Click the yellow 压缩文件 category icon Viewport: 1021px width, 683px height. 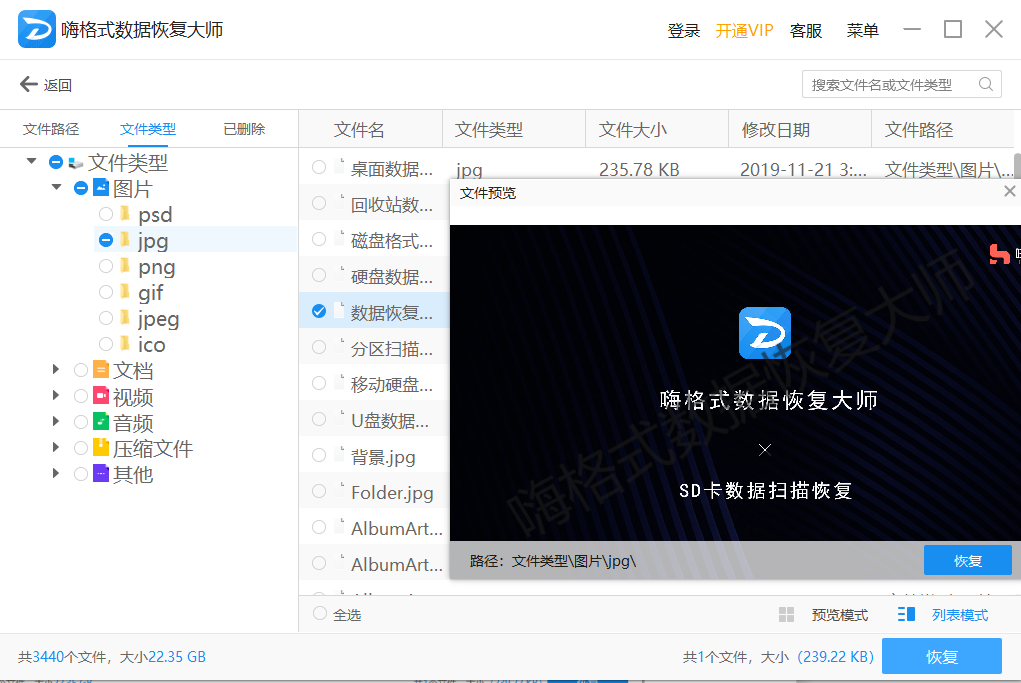(101, 447)
